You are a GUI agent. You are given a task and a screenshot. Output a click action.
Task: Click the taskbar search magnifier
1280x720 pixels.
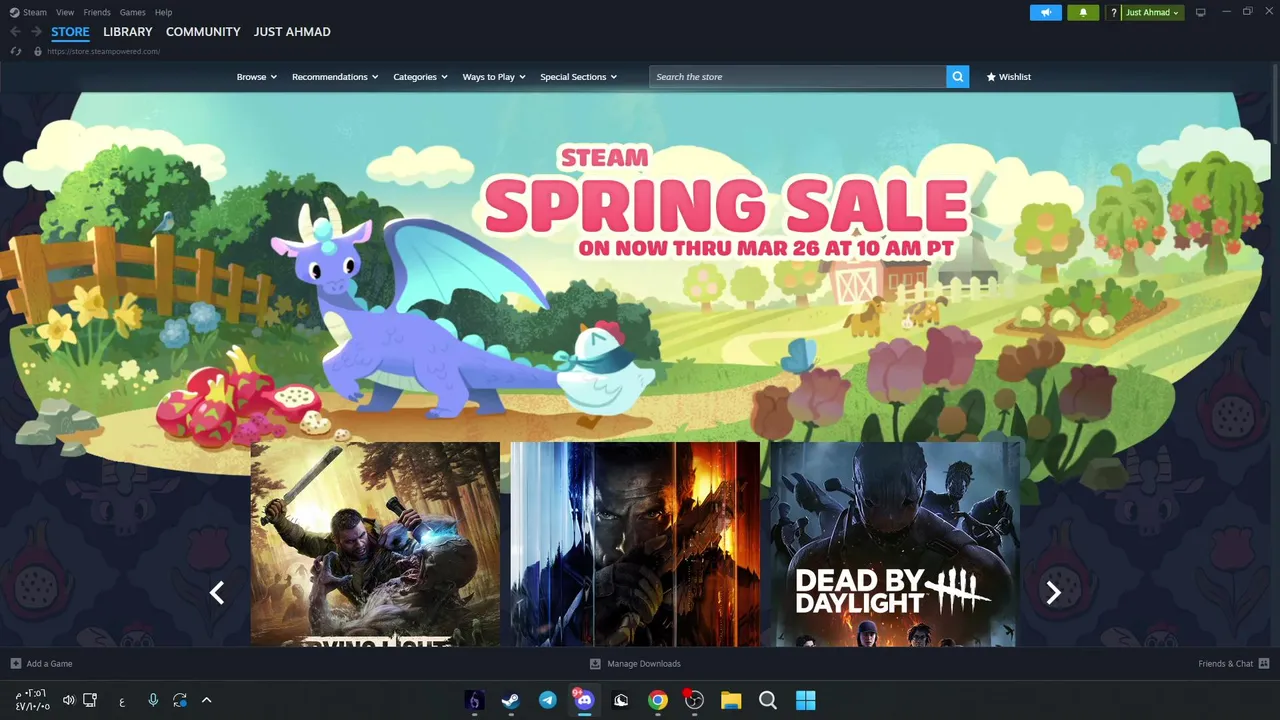click(x=768, y=700)
